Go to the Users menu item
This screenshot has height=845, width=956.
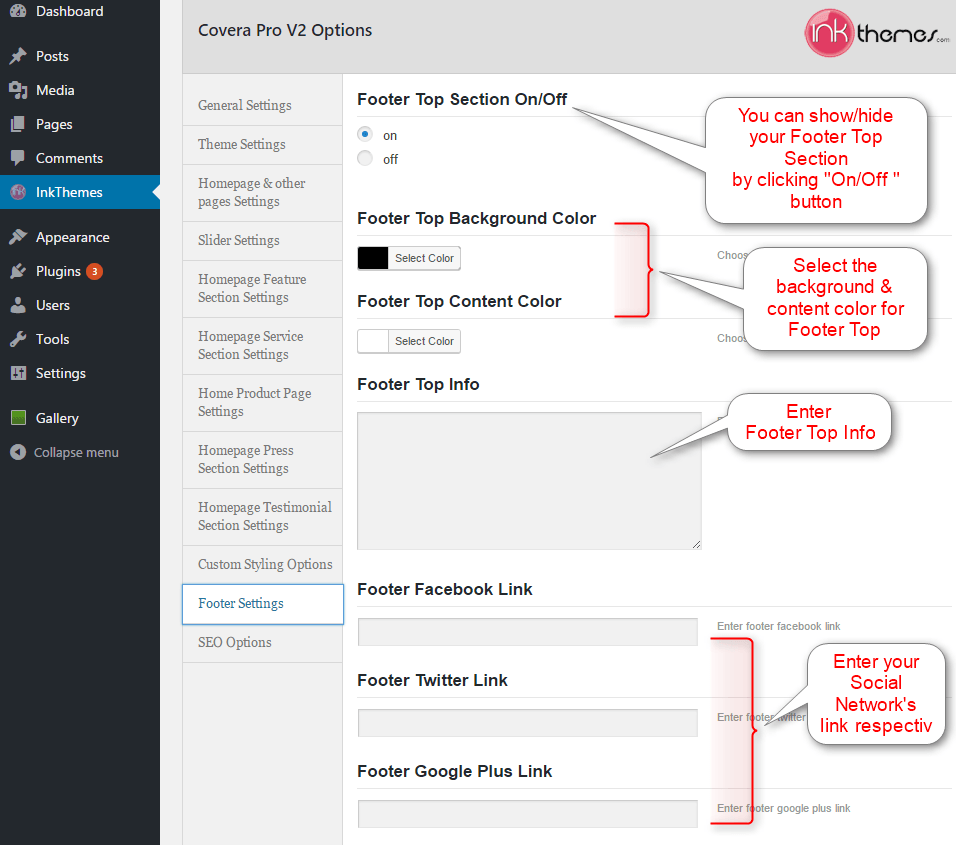(x=80, y=305)
